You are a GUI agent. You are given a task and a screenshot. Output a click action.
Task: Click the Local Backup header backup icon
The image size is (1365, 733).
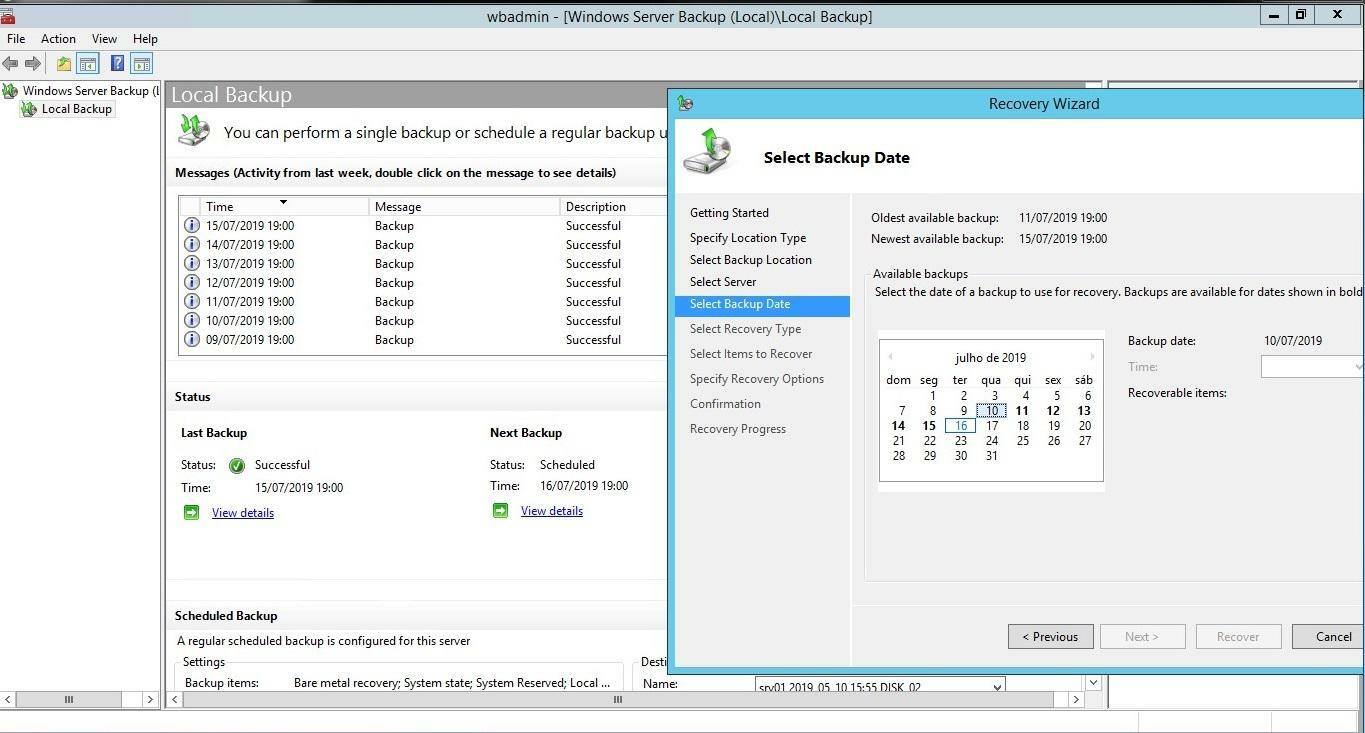click(194, 131)
